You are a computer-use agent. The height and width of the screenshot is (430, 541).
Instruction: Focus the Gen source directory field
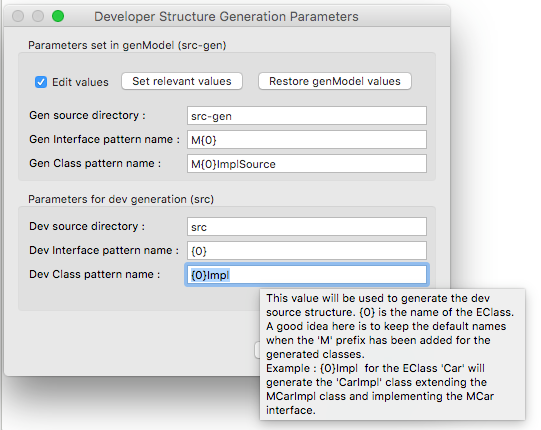tap(307, 116)
